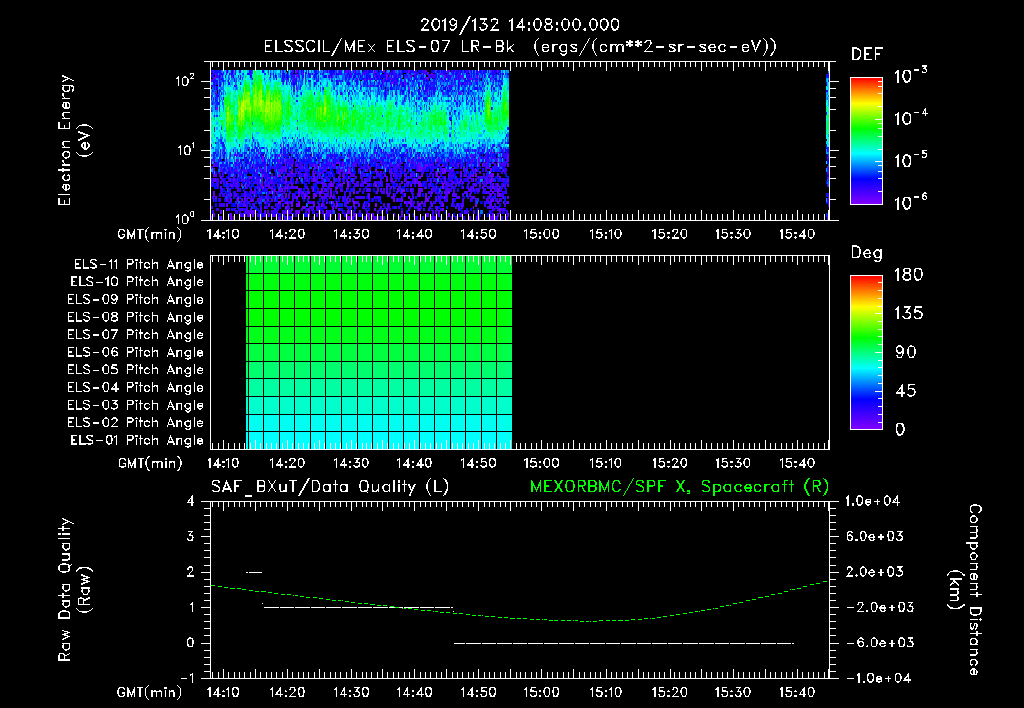The width and height of the screenshot is (1024, 708).
Task: Click the DEF color scale bar
Action: (866, 141)
